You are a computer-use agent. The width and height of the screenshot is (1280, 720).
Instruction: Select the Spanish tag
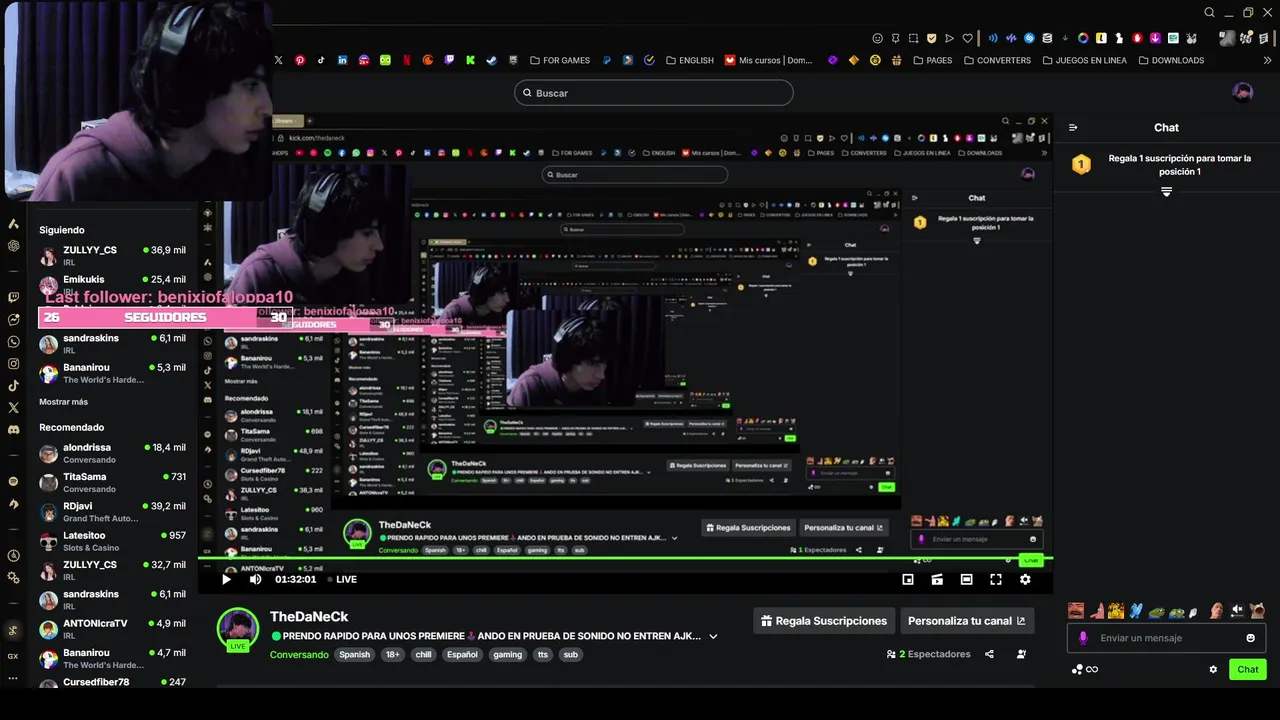tap(354, 655)
